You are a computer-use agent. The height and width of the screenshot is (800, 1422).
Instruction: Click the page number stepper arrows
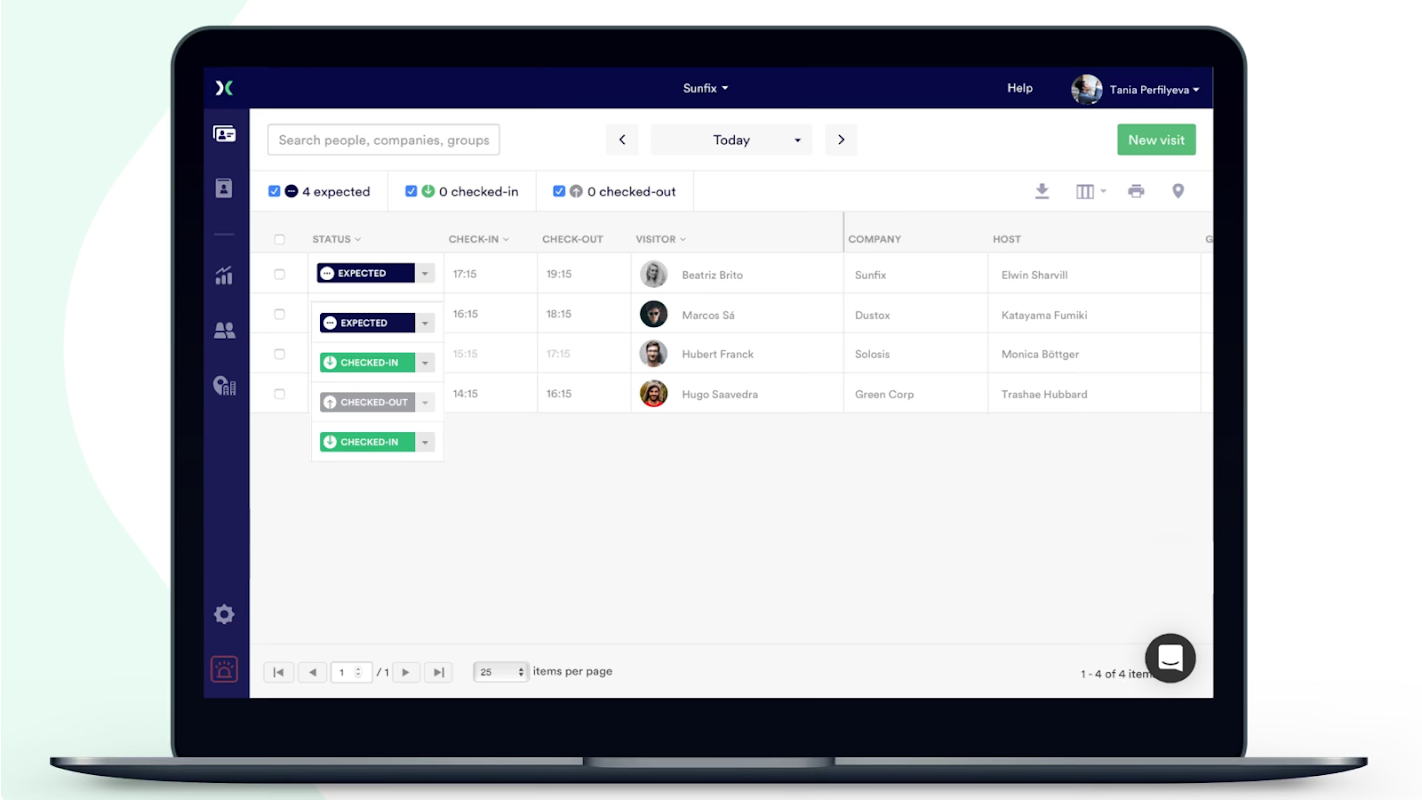click(x=359, y=672)
